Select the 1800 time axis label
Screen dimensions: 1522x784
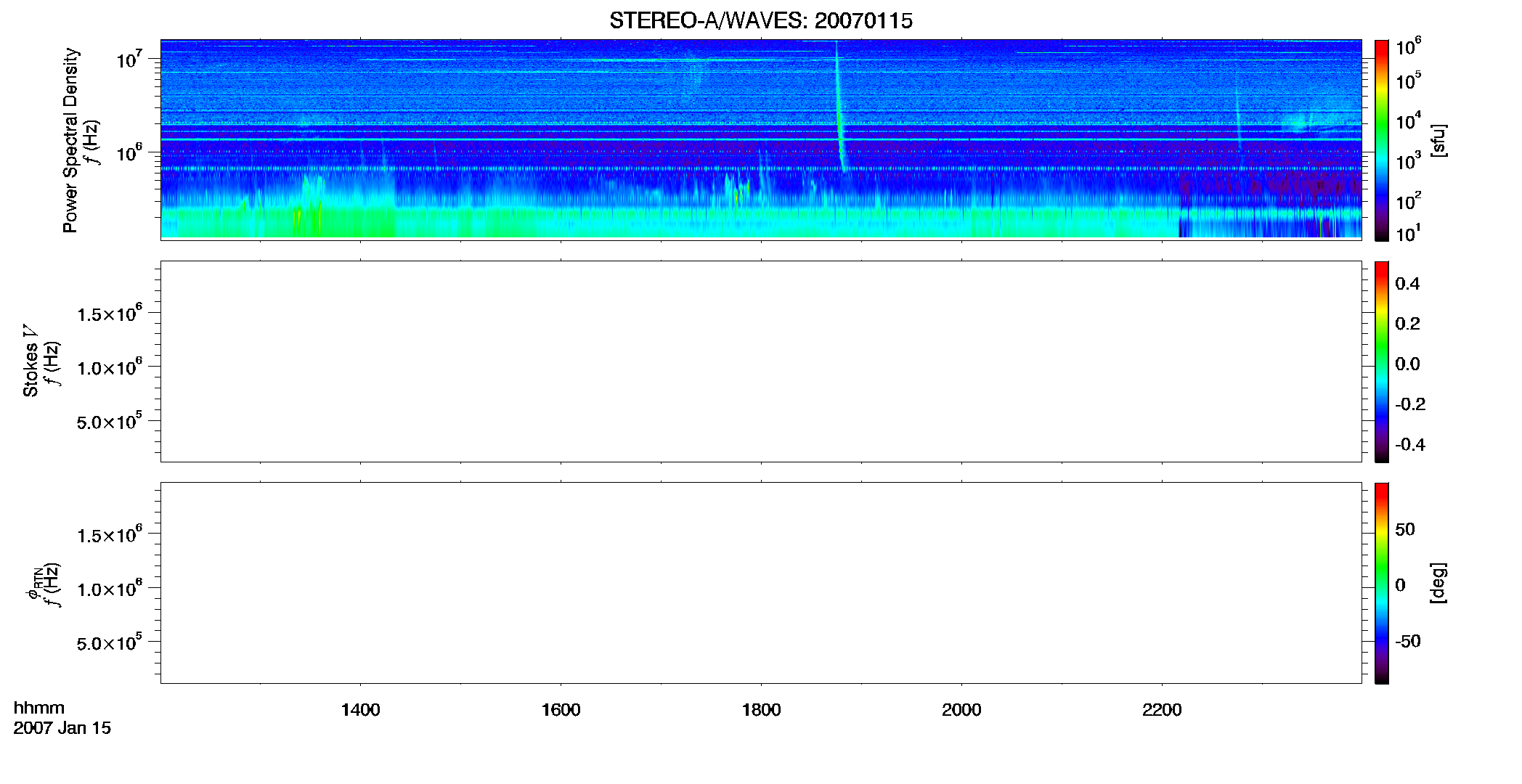[x=761, y=710]
